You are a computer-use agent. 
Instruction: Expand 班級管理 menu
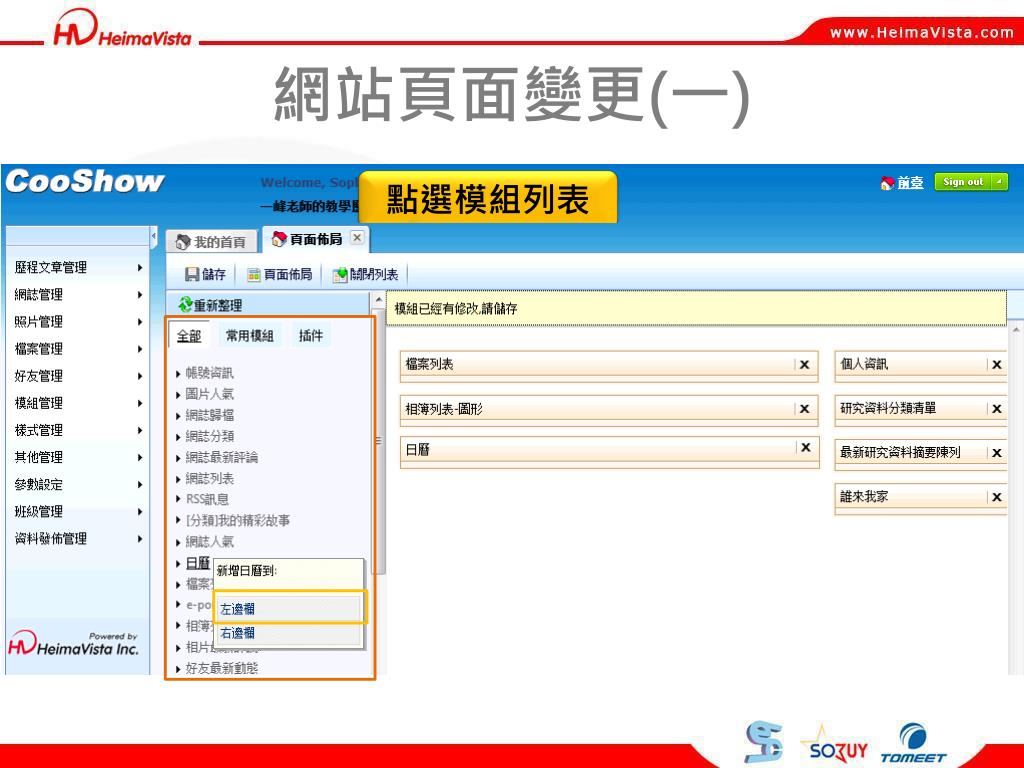click(78, 511)
